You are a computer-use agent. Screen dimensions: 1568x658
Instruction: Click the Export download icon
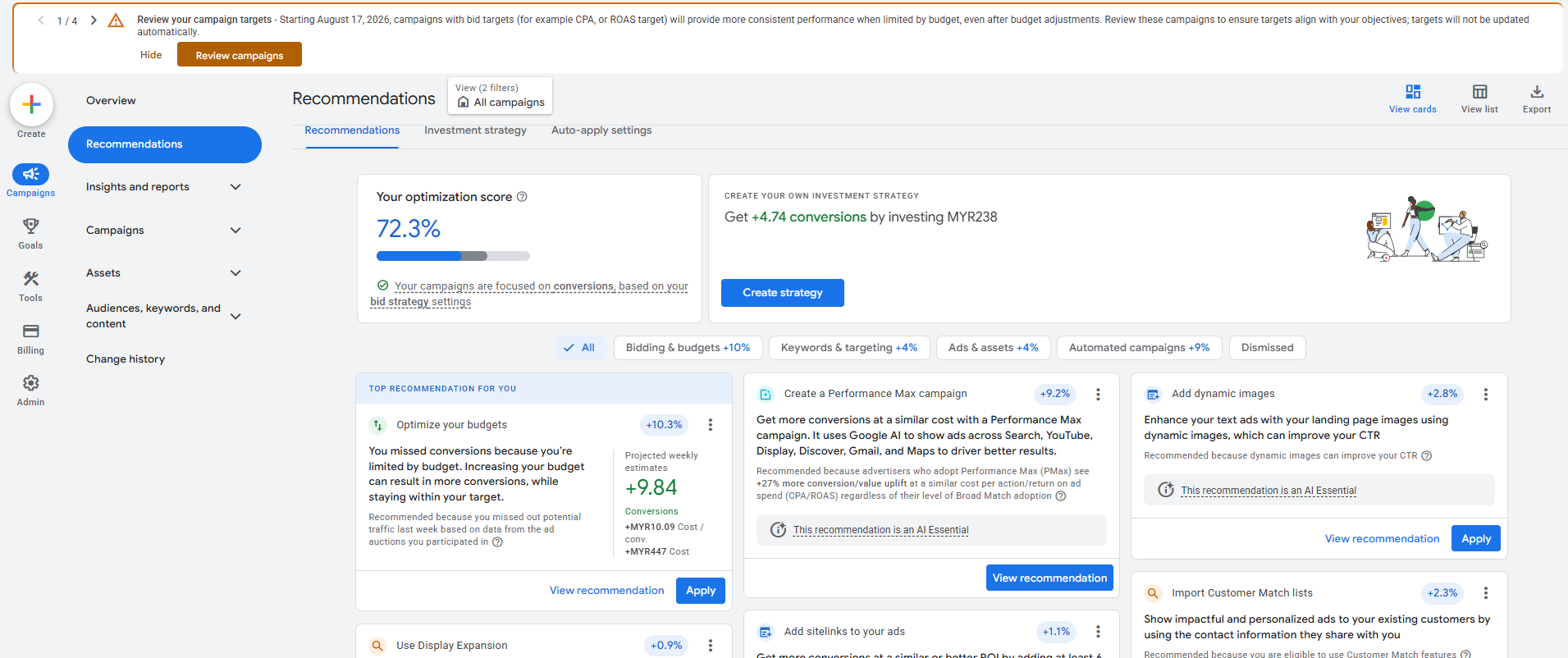point(1536,98)
